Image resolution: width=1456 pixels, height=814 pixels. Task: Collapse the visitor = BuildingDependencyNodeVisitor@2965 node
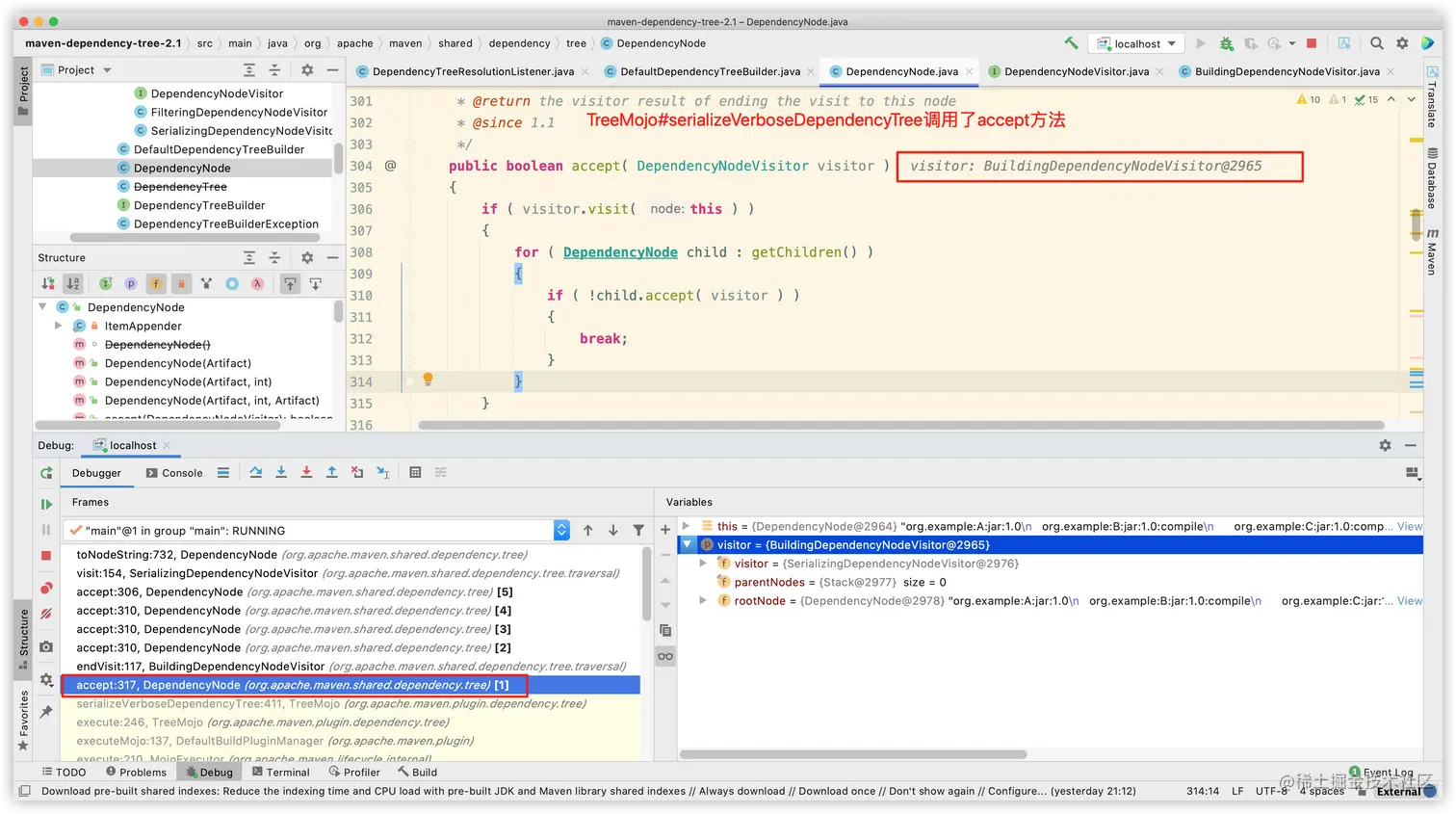click(x=687, y=544)
